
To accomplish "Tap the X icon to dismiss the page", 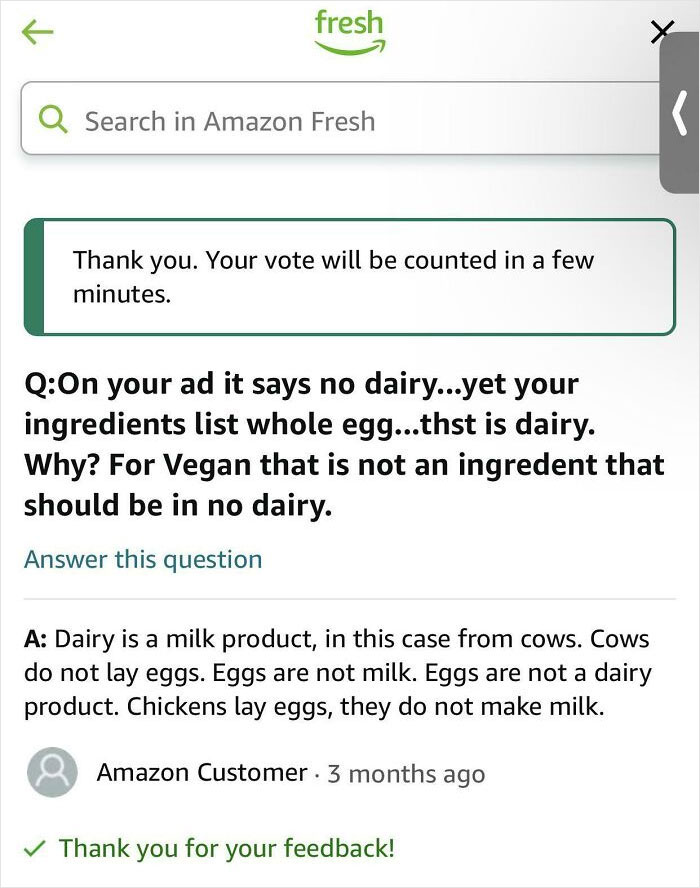I will tap(661, 31).
